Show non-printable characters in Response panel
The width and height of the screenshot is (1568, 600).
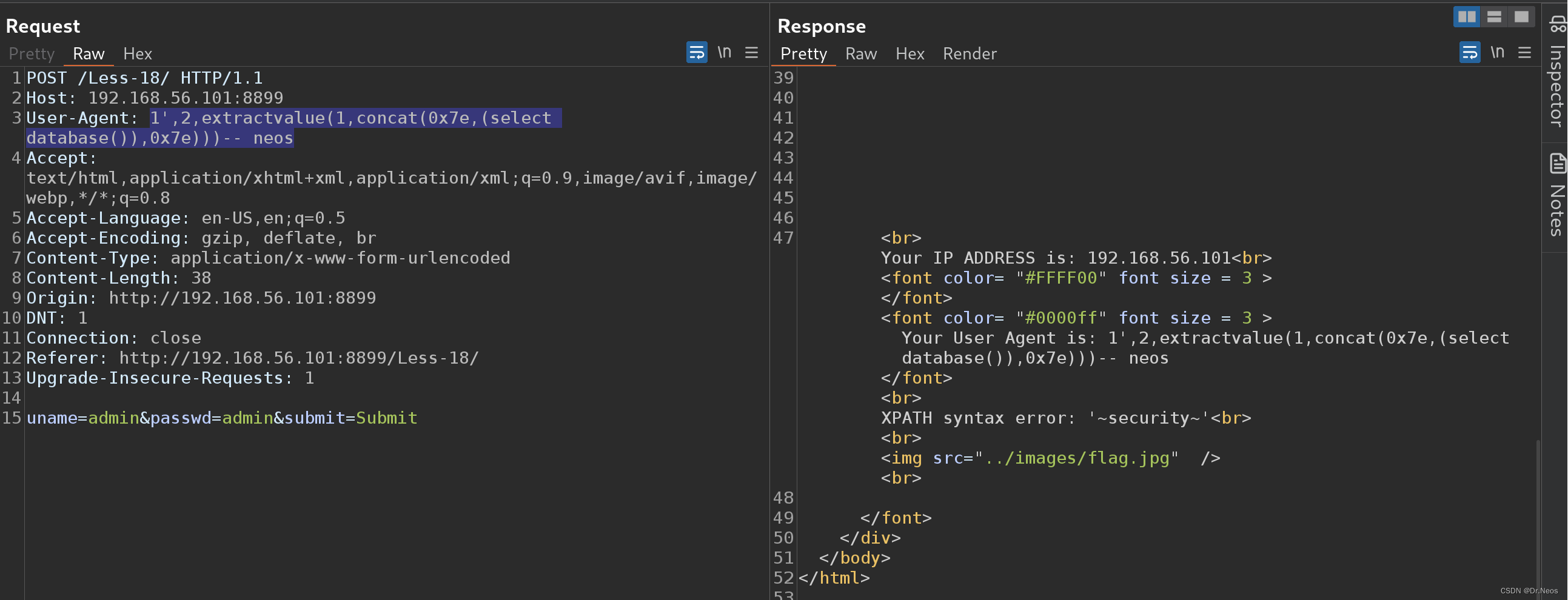pyautogui.click(x=1497, y=52)
